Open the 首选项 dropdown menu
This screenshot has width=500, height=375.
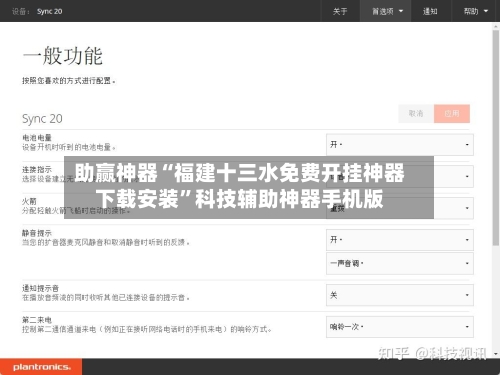pyautogui.click(x=386, y=11)
